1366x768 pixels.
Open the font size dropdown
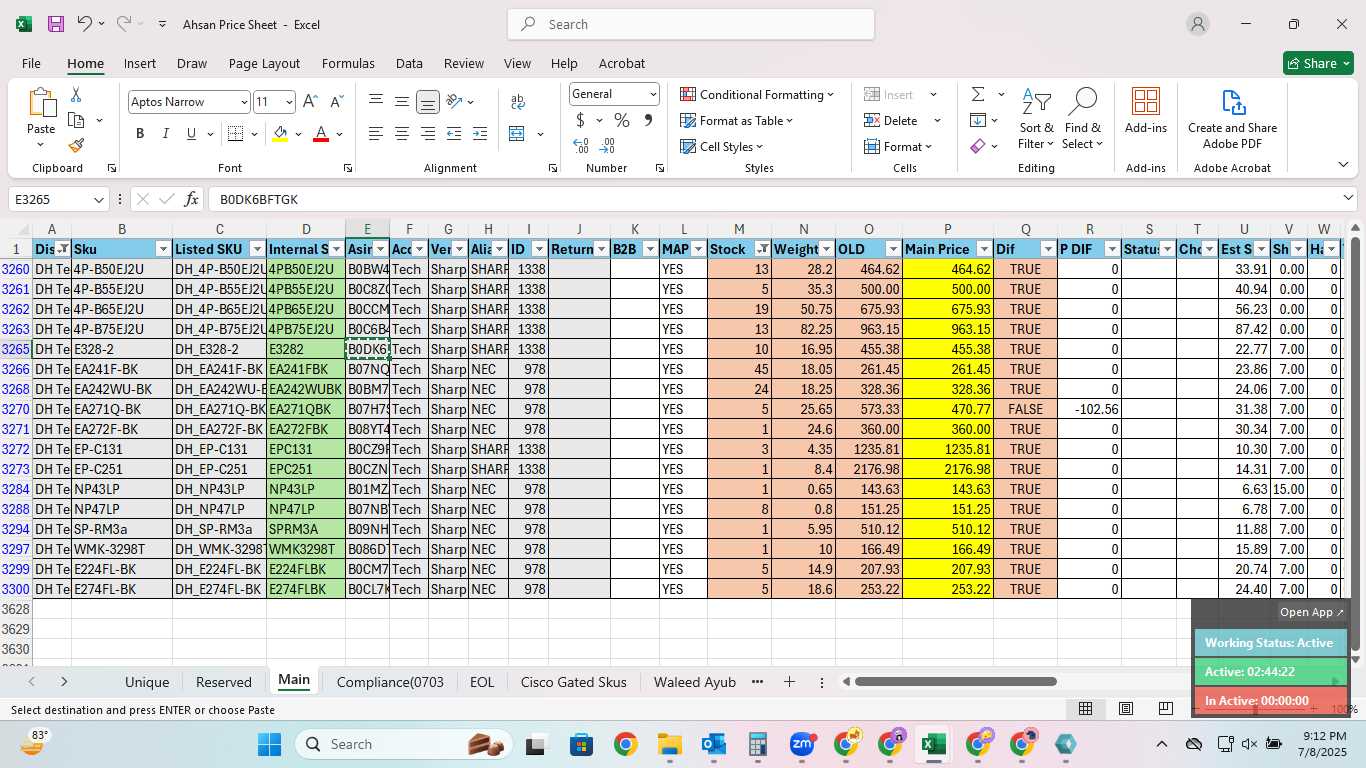click(x=289, y=102)
